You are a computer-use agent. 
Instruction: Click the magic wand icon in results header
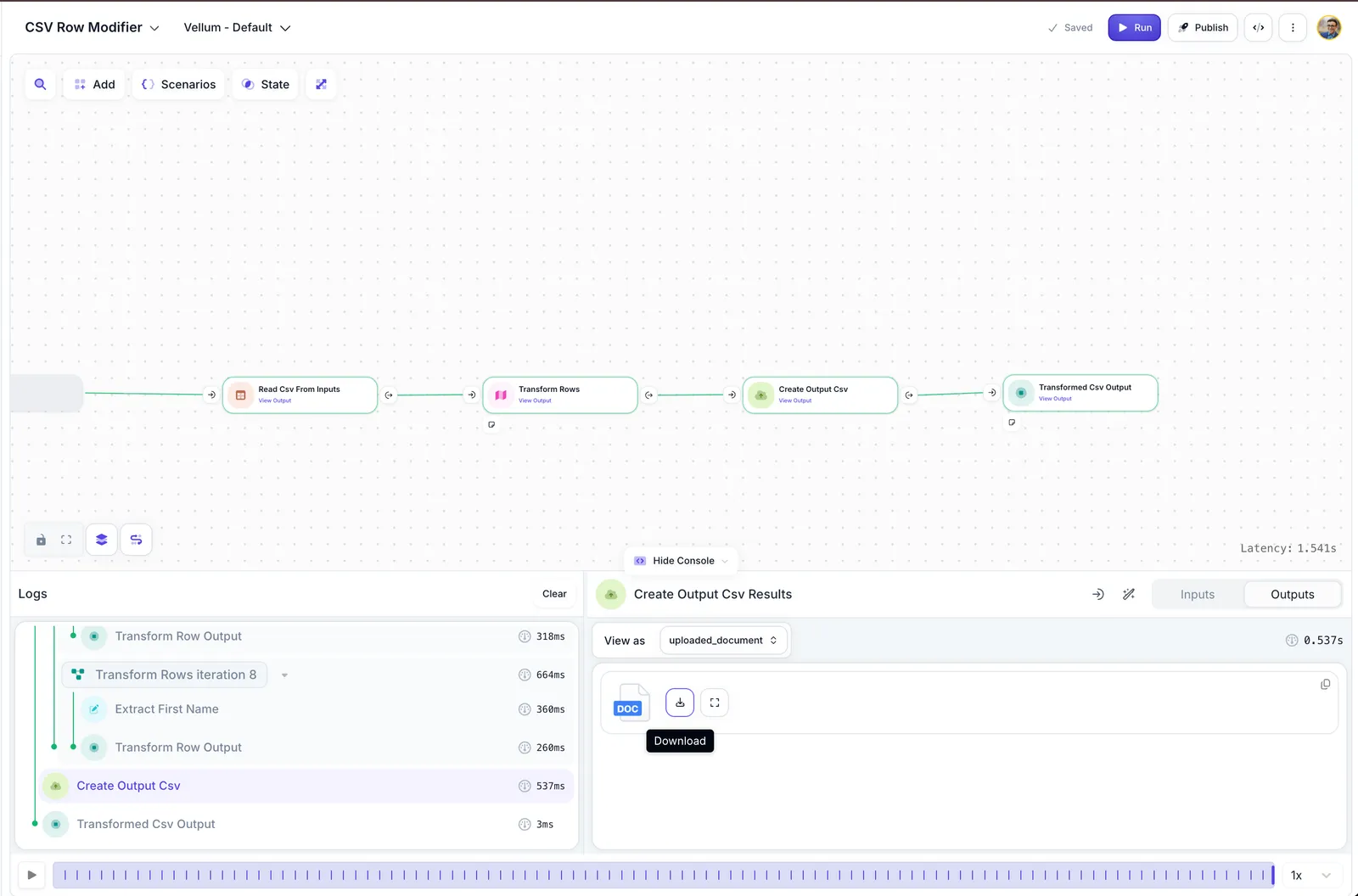point(1129,594)
